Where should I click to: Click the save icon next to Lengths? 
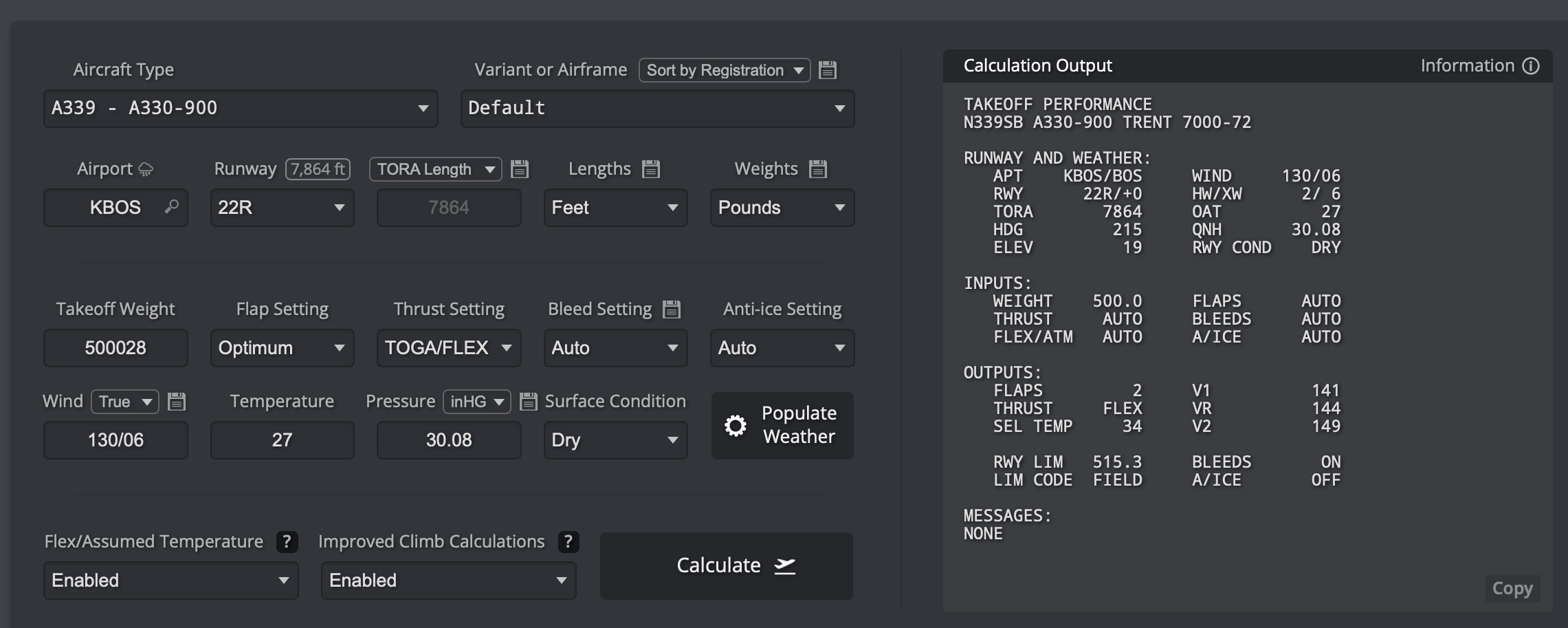coord(650,169)
